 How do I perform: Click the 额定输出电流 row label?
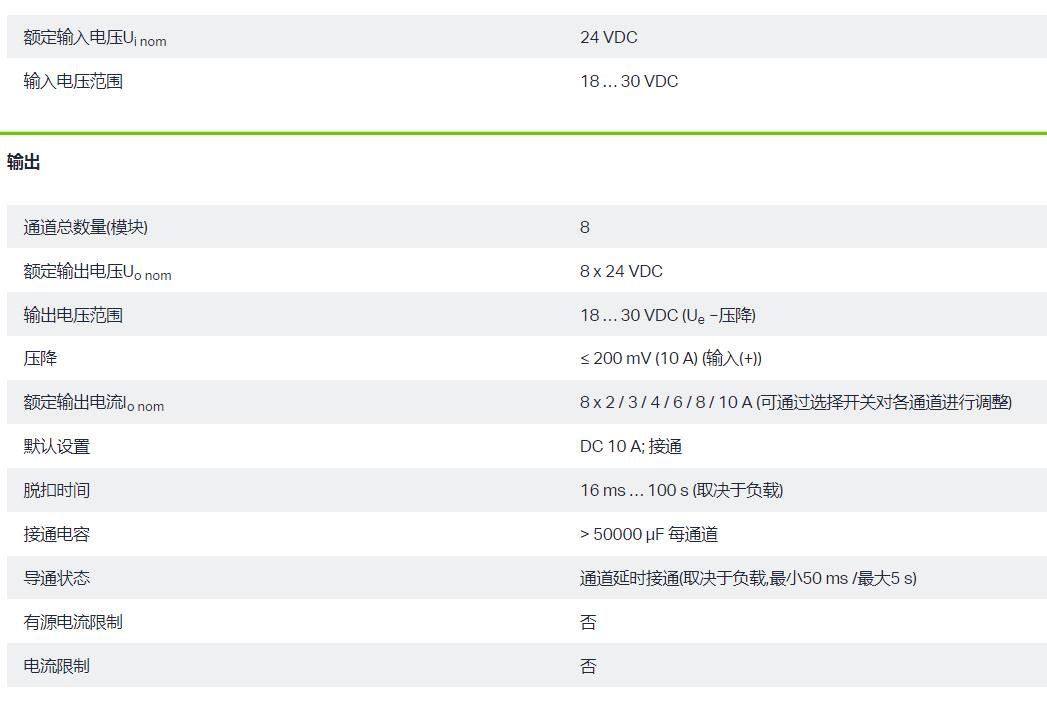click(93, 403)
